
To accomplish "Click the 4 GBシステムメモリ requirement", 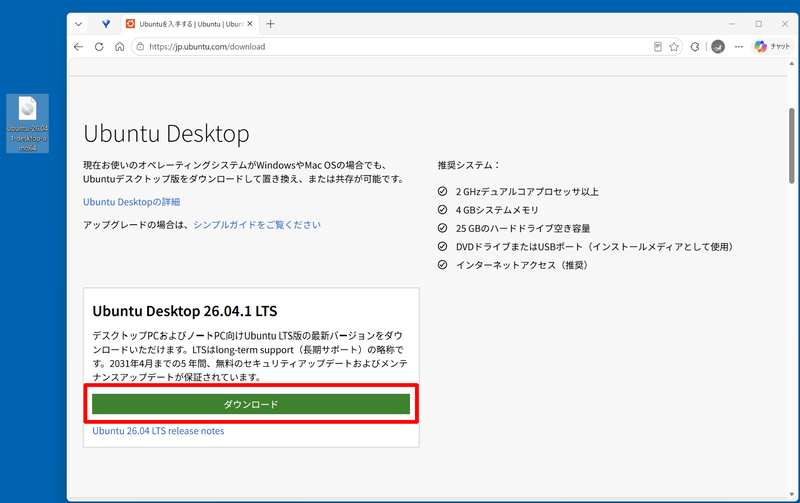I will click(x=497, y=210).
